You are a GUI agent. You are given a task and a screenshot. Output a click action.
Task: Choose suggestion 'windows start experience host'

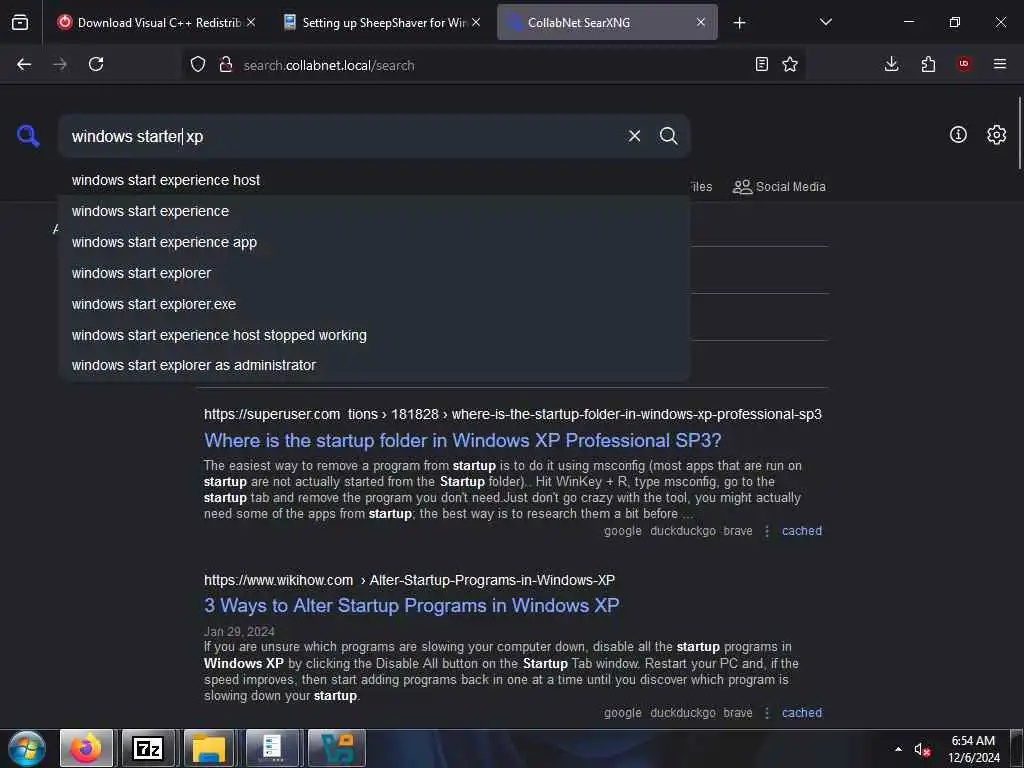[x=374, y=180]
